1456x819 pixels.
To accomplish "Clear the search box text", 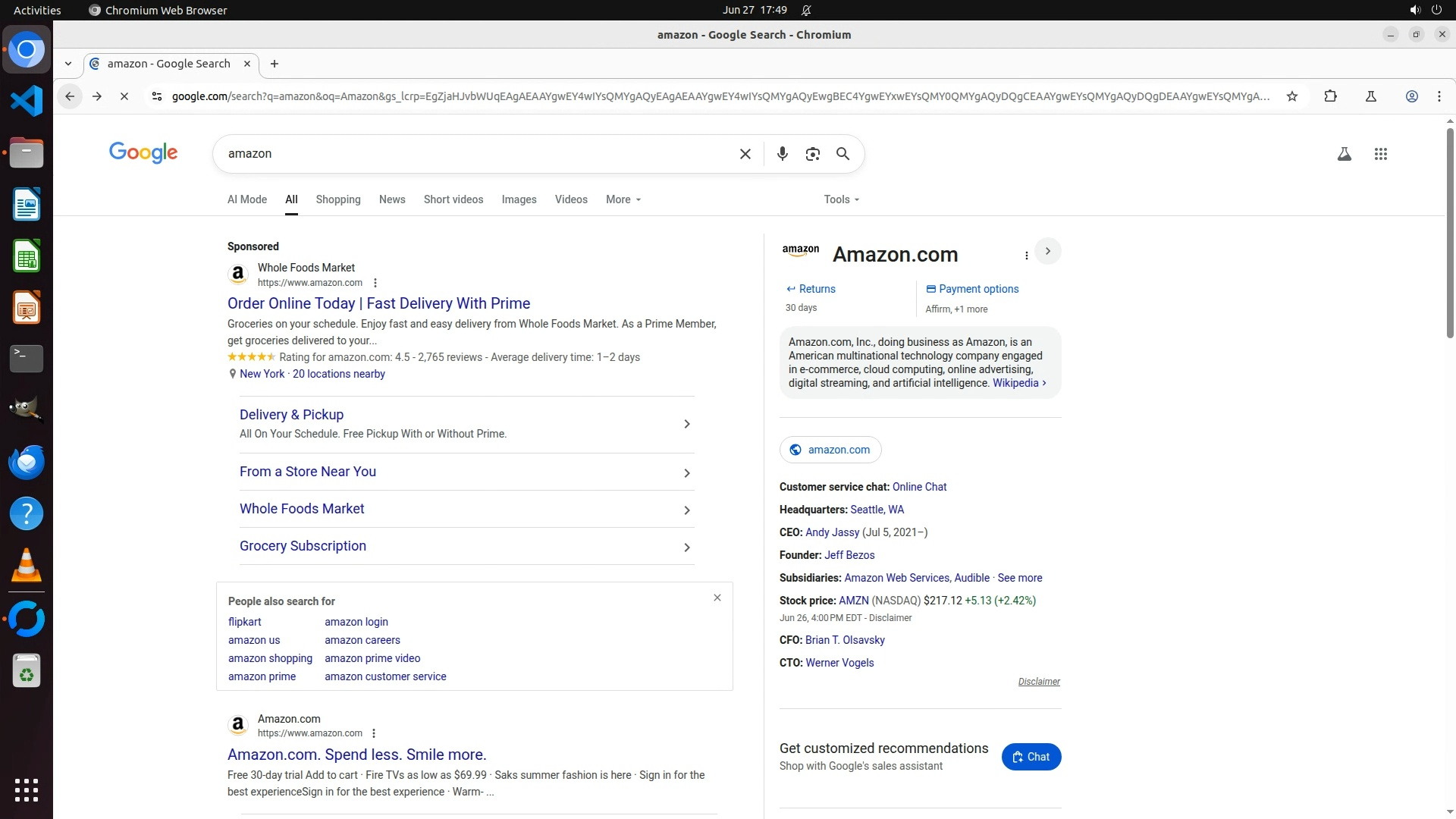I will pyautogui.click(x=745, y=154).
